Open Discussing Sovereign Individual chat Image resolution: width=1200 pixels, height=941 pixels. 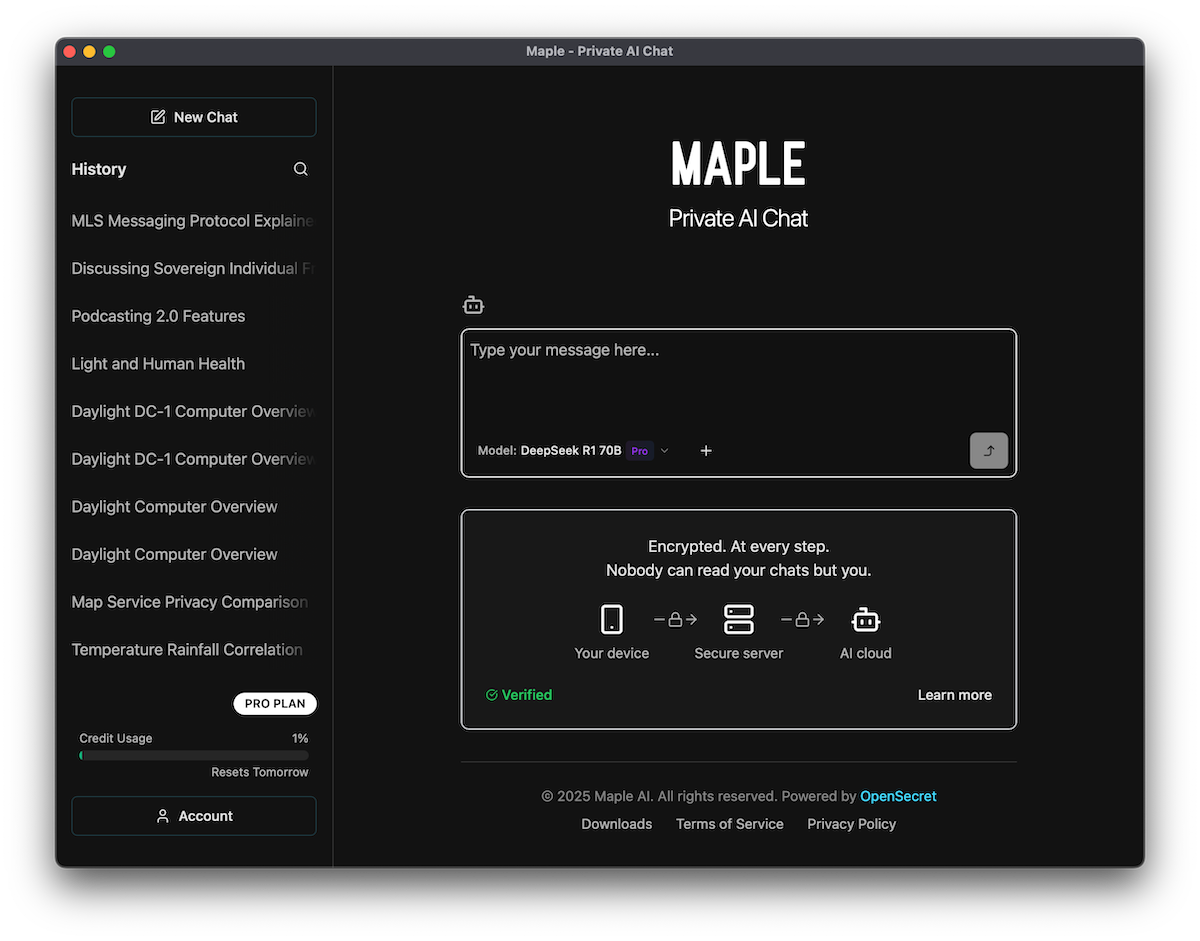(x=193, y=268)
